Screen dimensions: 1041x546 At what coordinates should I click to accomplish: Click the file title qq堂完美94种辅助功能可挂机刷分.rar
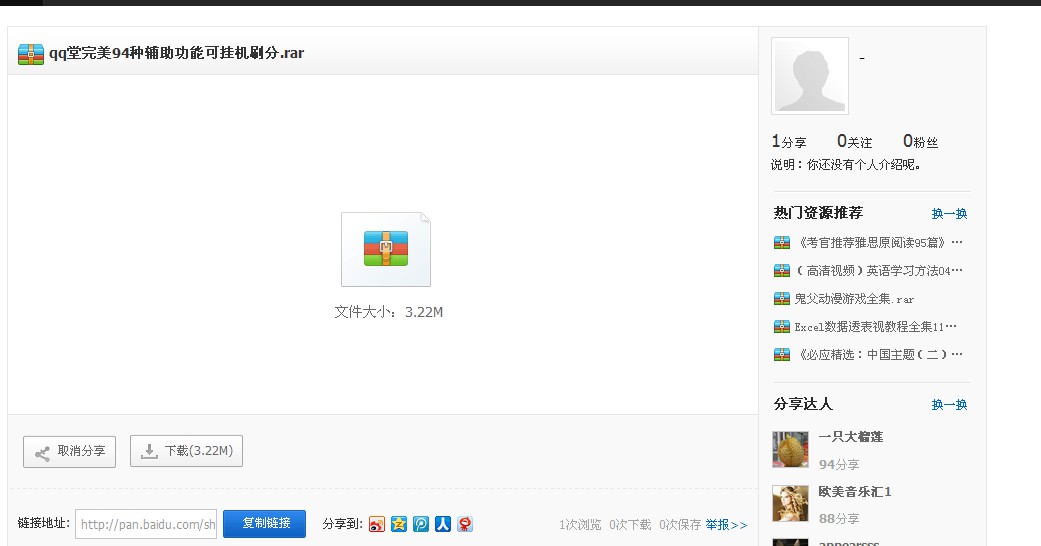[177, 53]
